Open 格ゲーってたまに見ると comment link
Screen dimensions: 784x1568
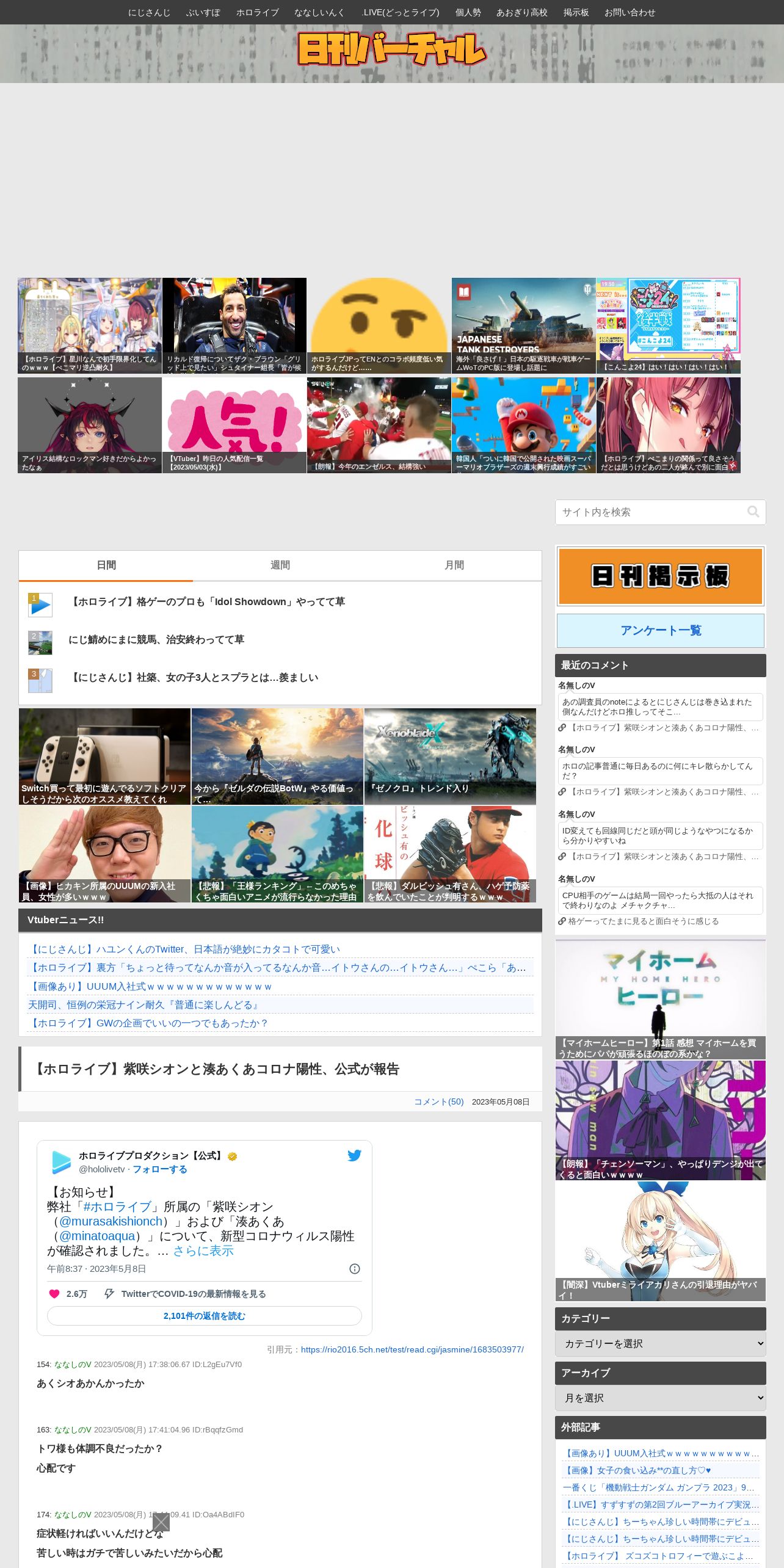click(644, 921)
